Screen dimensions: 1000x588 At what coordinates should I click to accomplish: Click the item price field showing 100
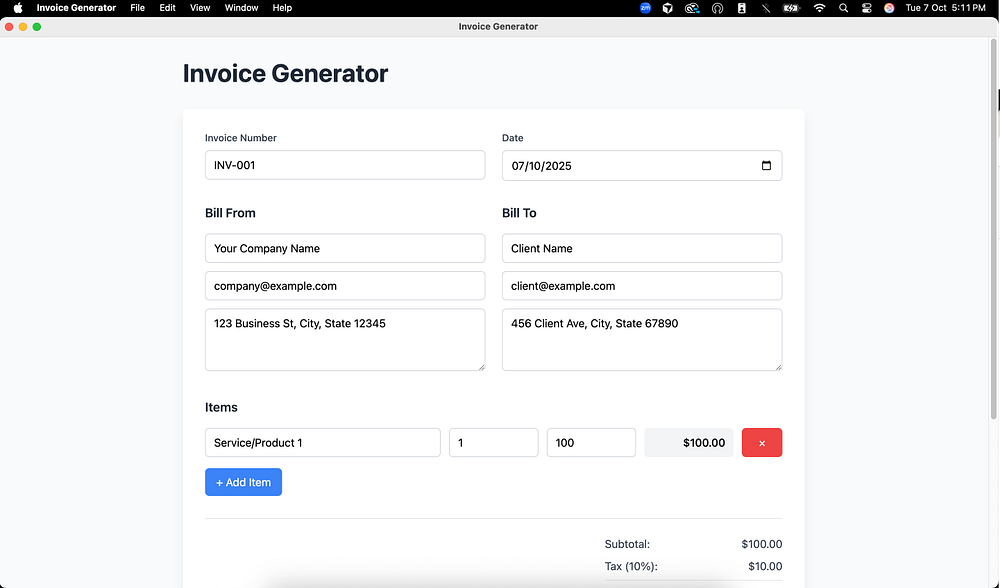coord(591,443)
